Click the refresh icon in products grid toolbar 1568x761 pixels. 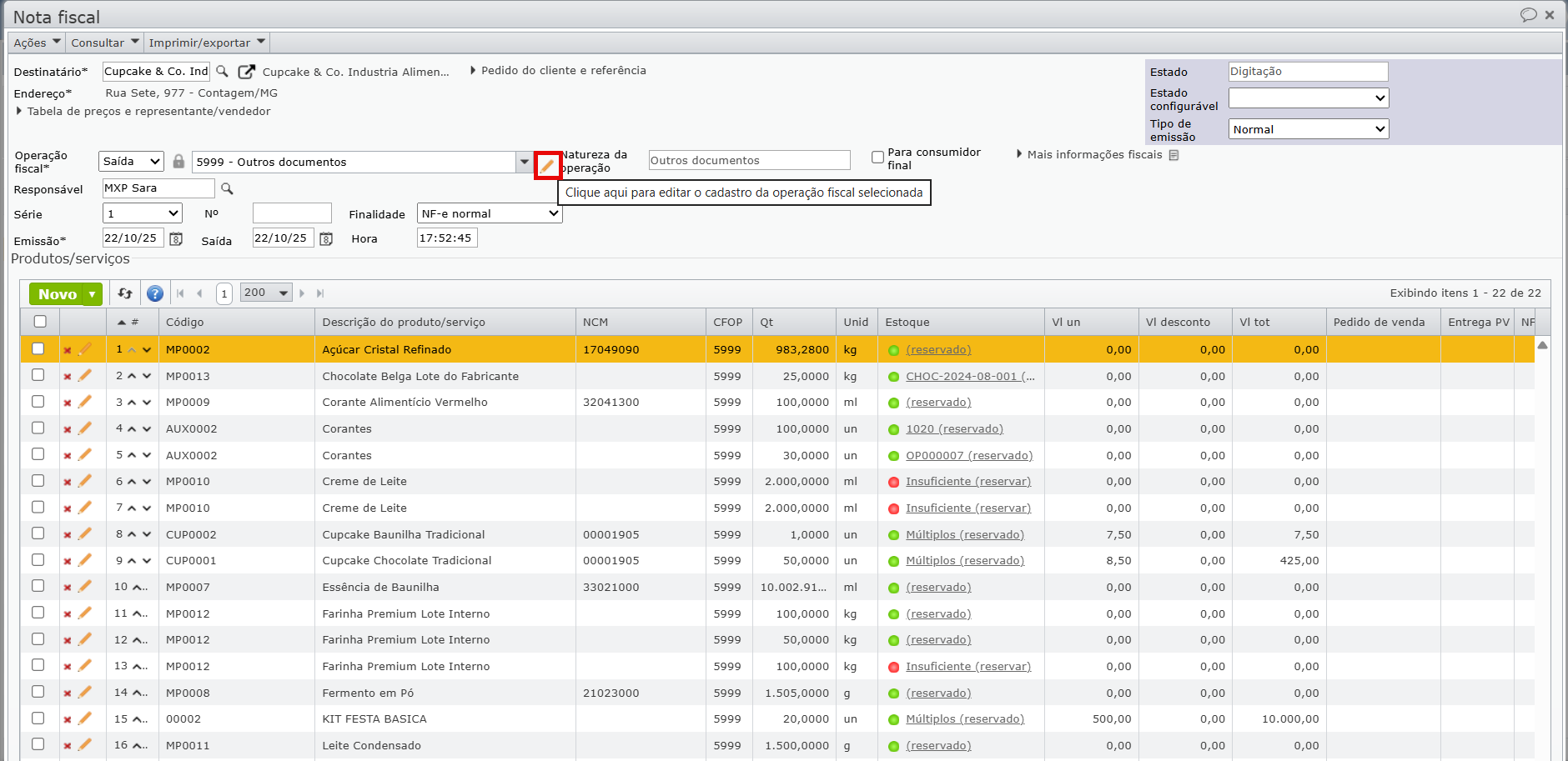tap(125, 293)
